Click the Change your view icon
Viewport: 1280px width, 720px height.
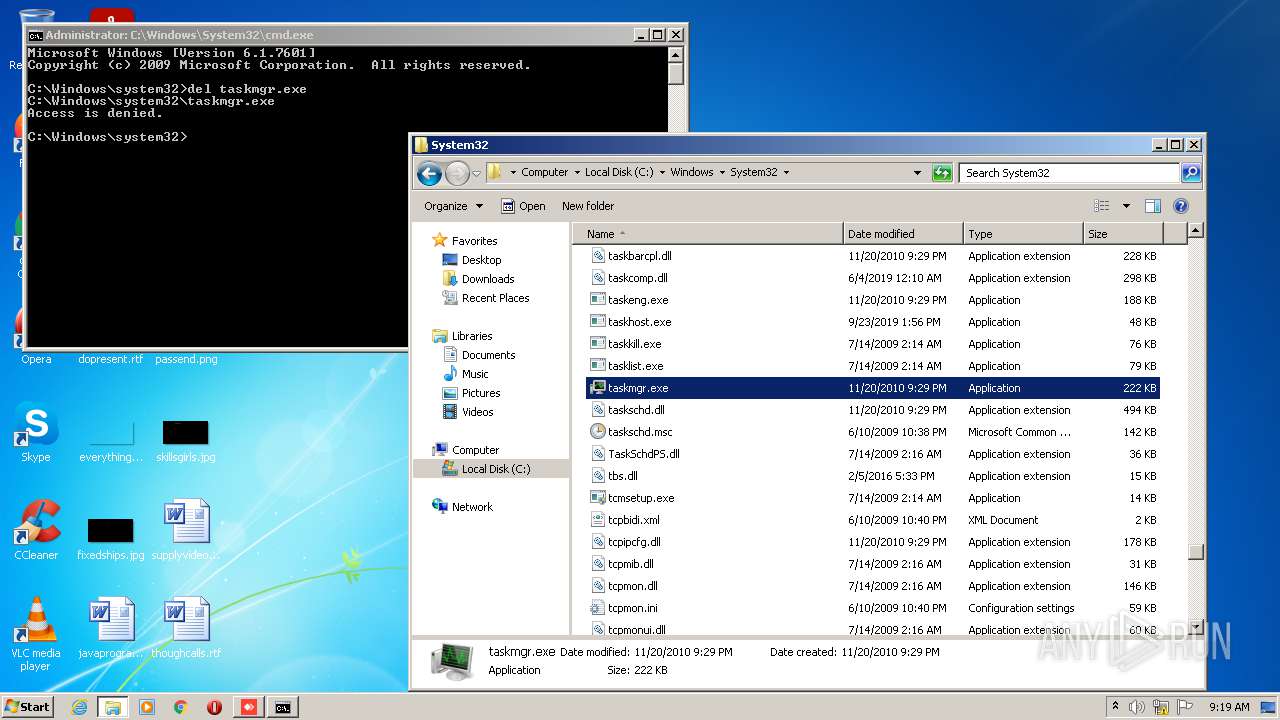pos(1102,206)
